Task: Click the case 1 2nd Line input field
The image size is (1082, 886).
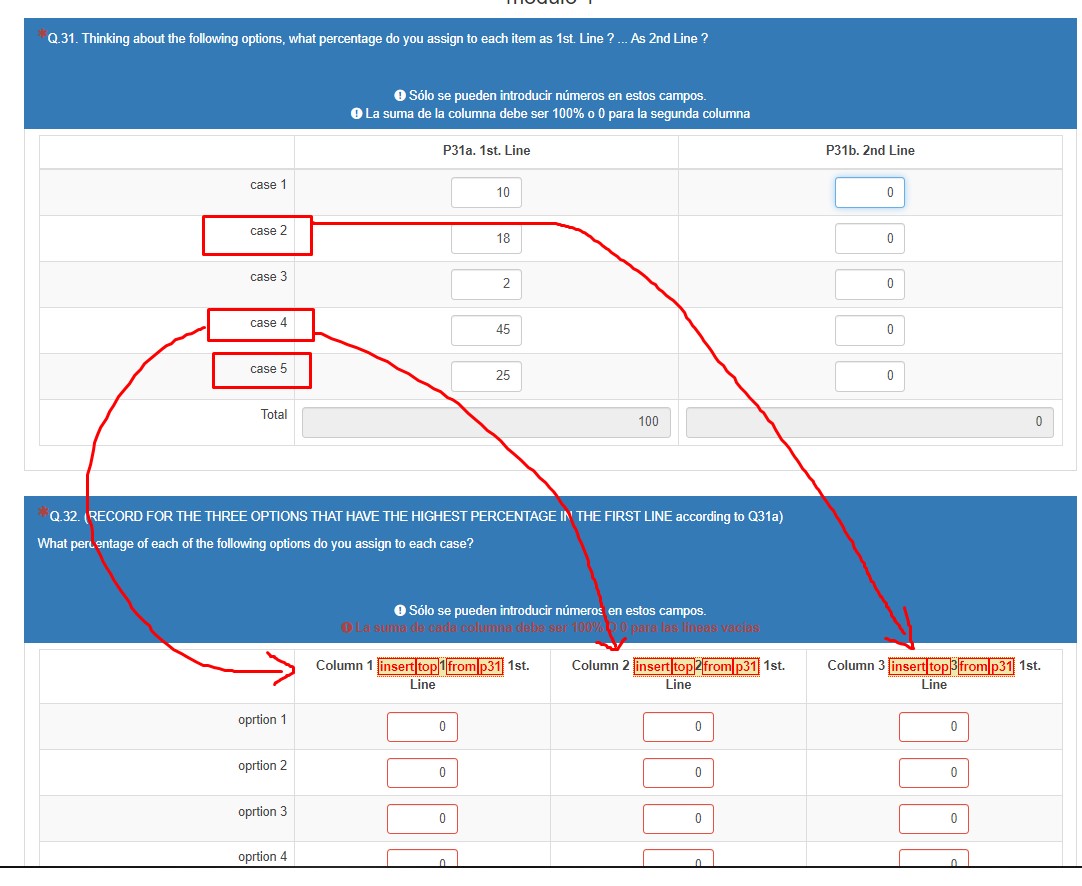Action: tap(869, 192)
